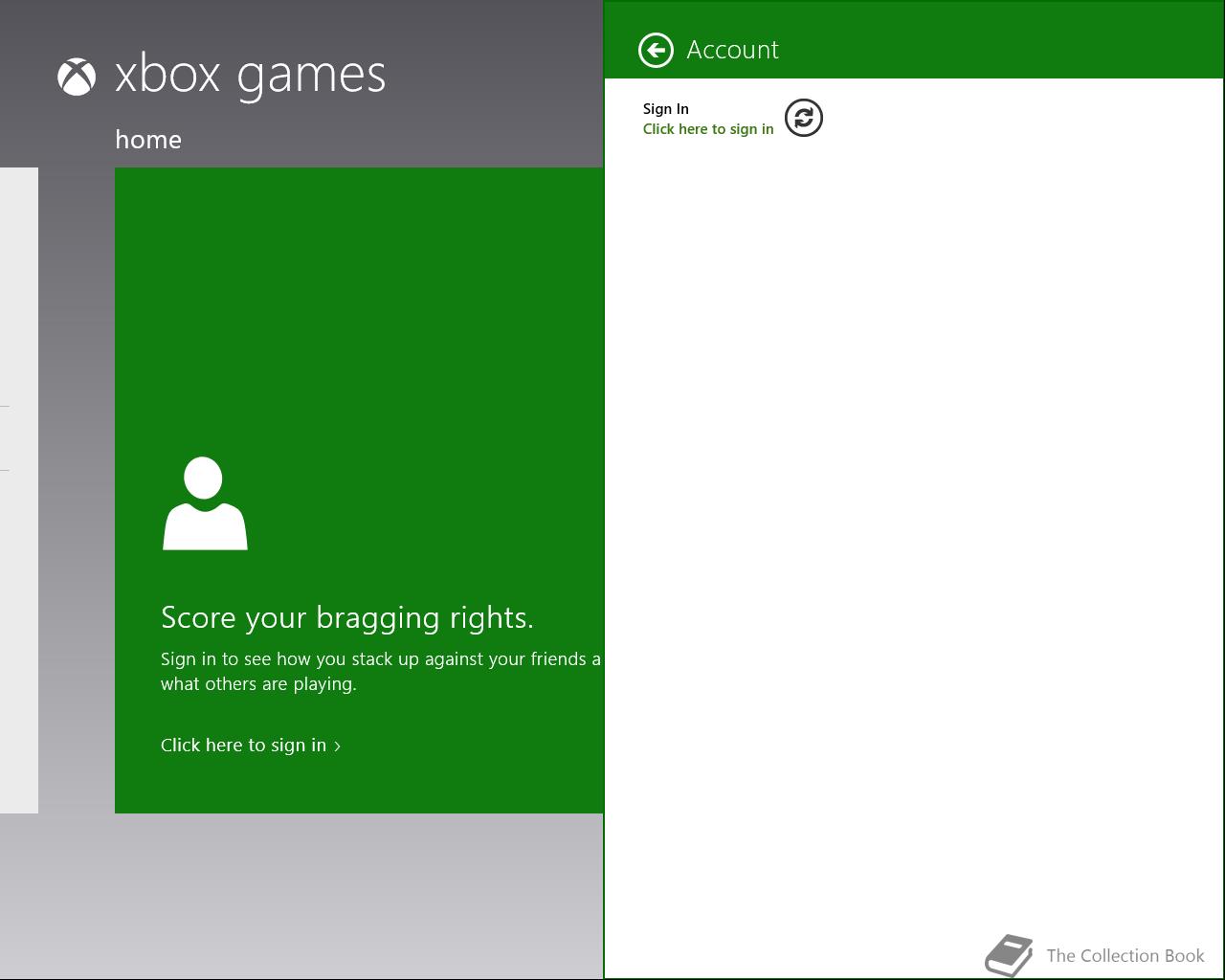The image size is (1225, 980).
Task: Click the refresh icon beside Sign In
Action: [804, 118]
